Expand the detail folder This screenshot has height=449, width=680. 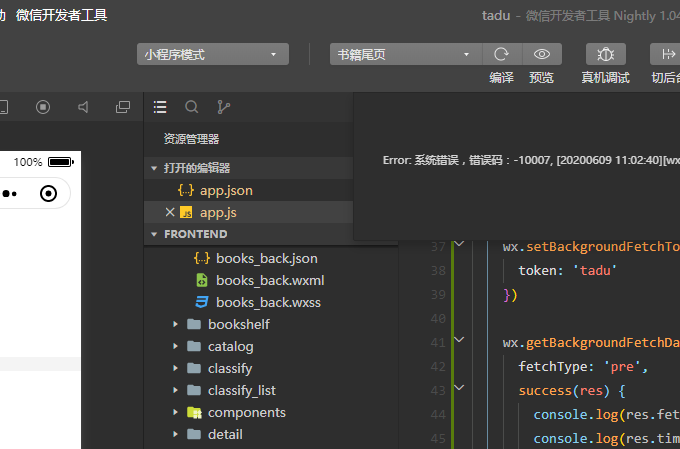(175, 434)
